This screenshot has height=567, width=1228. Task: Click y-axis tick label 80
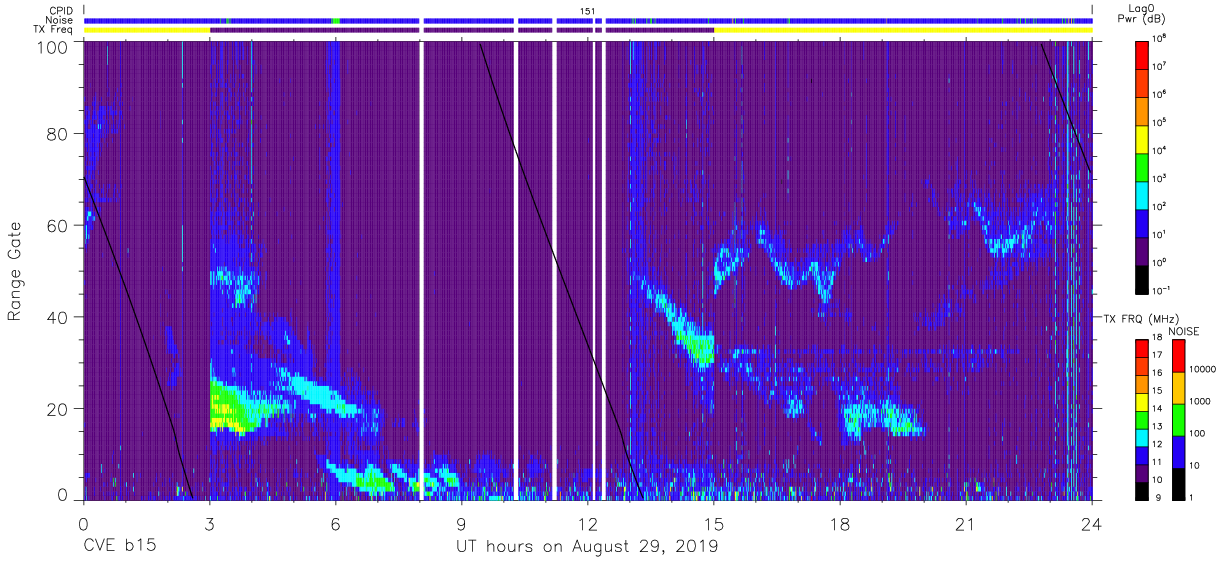55,134
